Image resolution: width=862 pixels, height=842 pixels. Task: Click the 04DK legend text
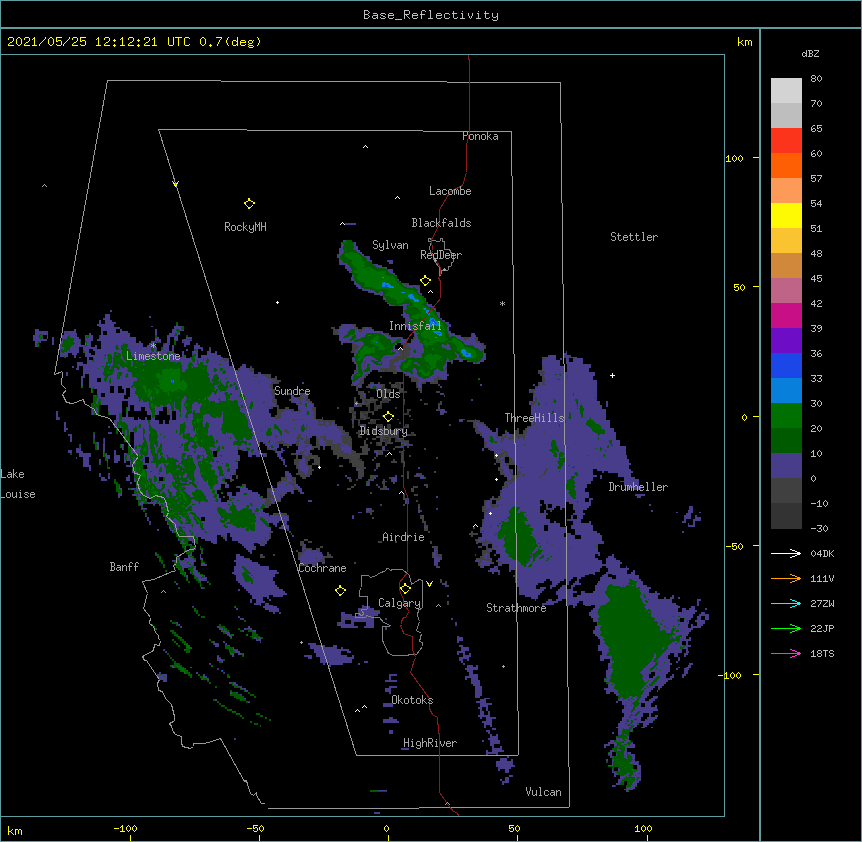click(822, 553)
